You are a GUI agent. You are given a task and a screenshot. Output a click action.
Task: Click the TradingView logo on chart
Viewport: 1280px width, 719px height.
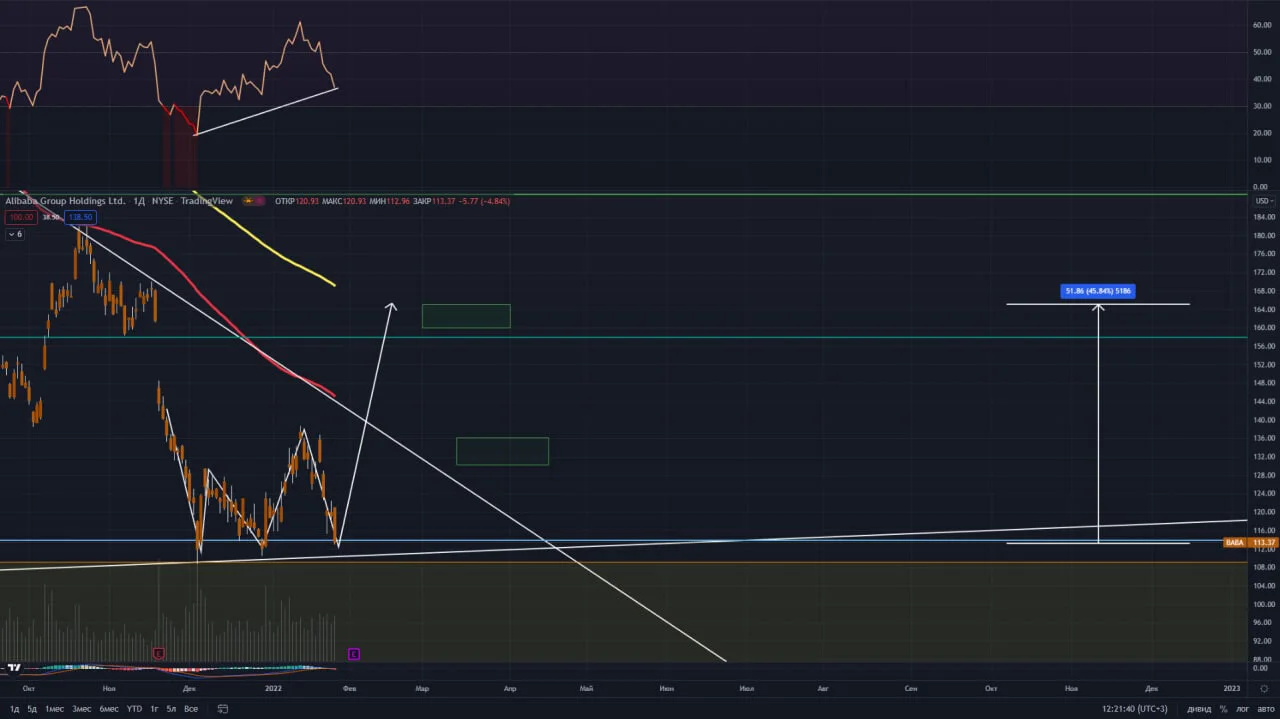pos(14,667)
